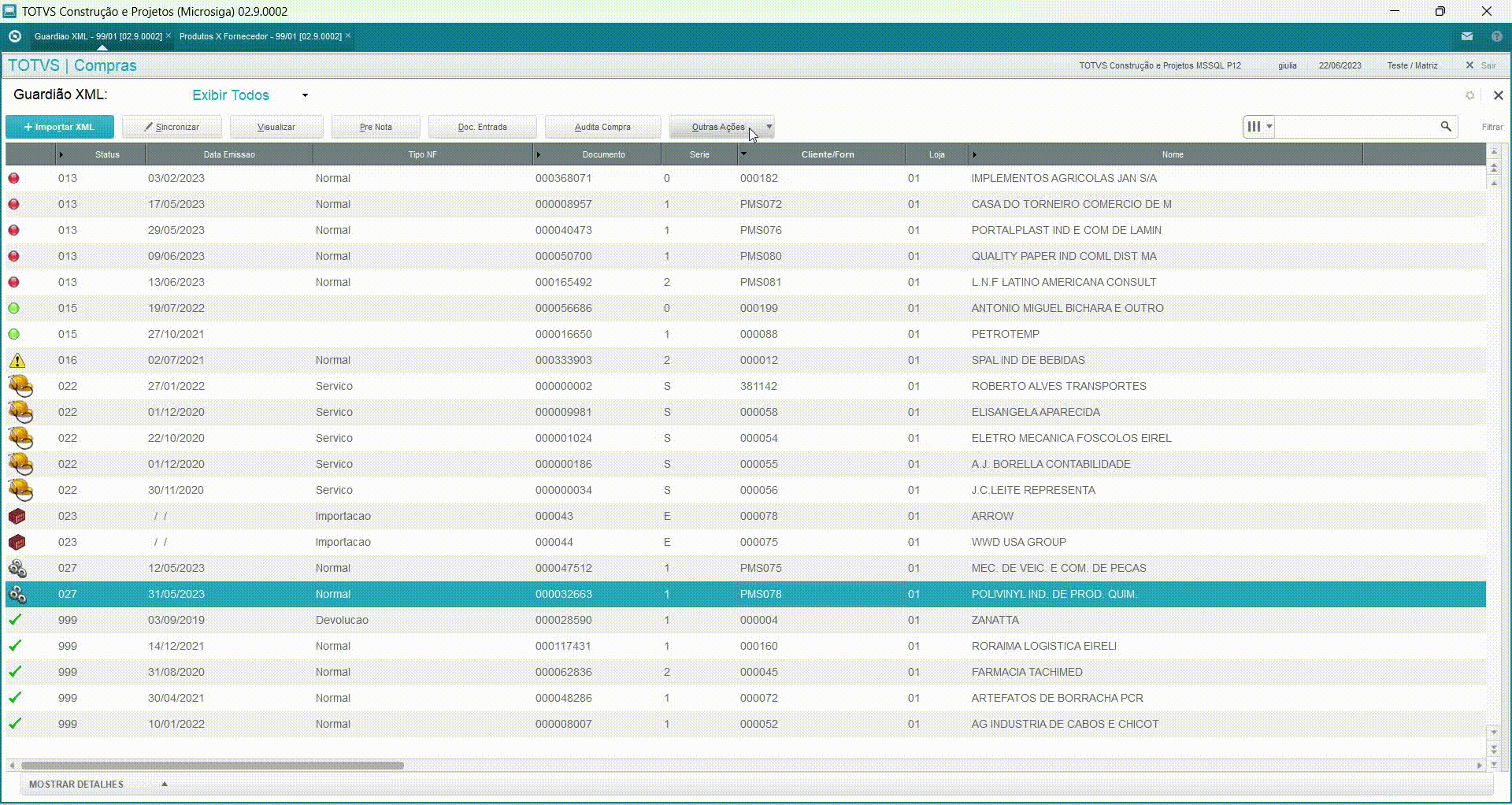Click the search magnifier icon
The image size is (1512, 805).
(1446, 126)
